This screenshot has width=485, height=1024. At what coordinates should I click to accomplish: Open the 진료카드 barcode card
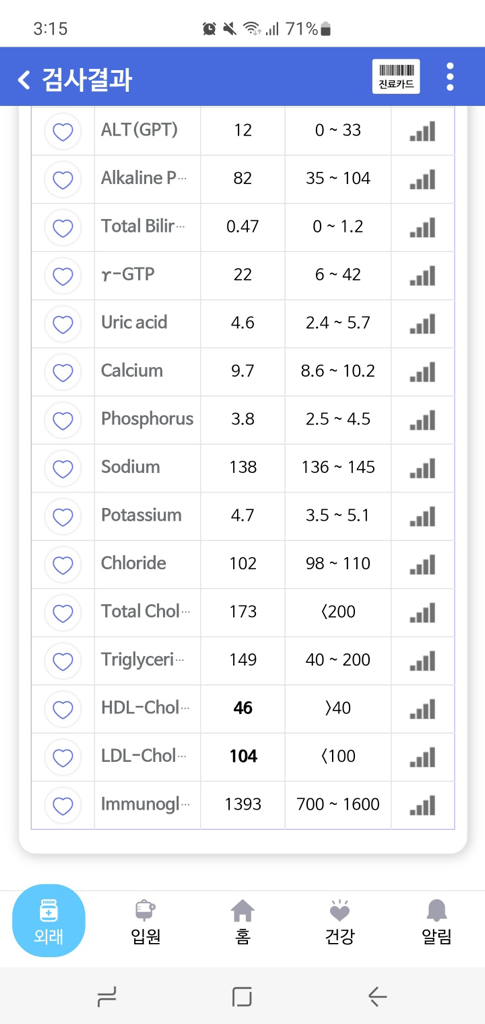tap(396, 77)
